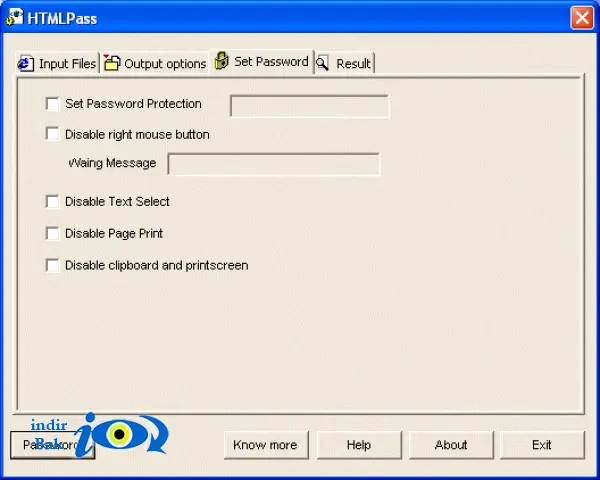Click the About button
Image resolution: width=600 pixels, height=480 pixels.
click(451, 445)
